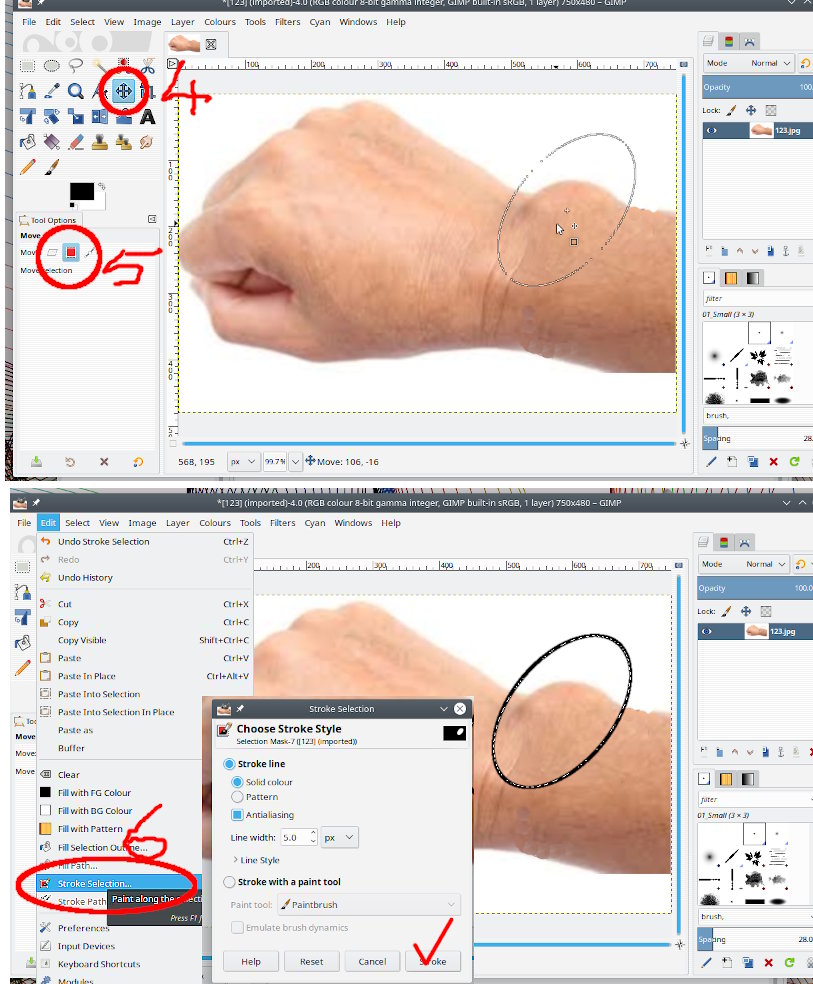Choose Stroke Selection... from Edit menu

119,884
